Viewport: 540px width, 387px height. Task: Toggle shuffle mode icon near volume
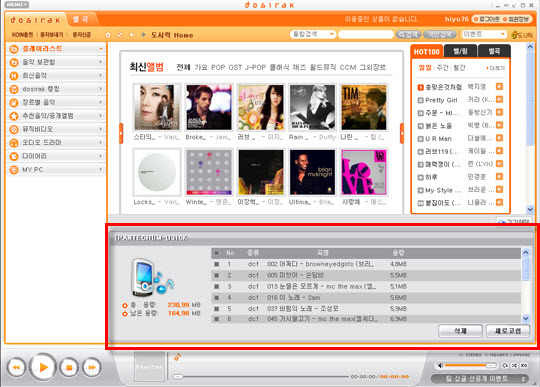click(x=514, y=365)
